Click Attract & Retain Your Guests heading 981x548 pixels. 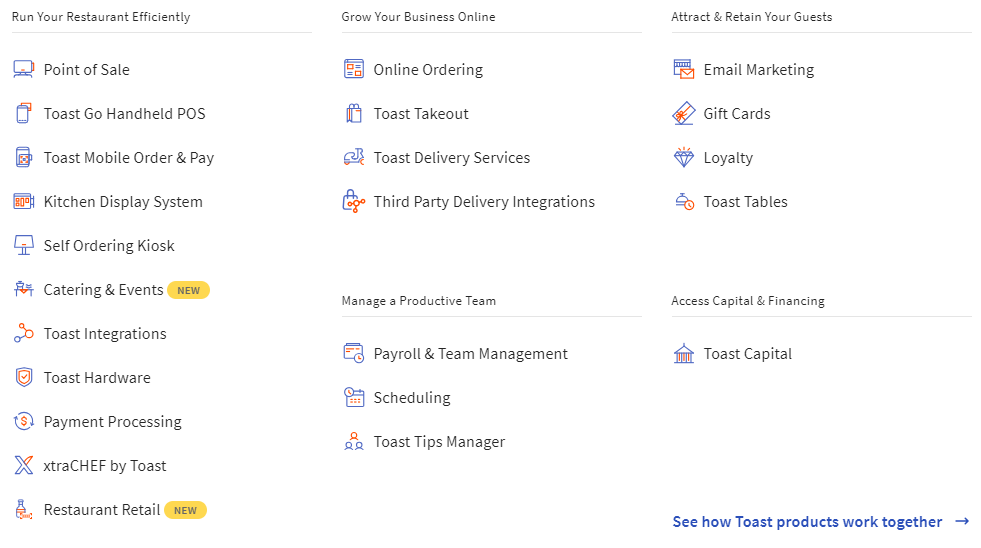pos(751,17)
